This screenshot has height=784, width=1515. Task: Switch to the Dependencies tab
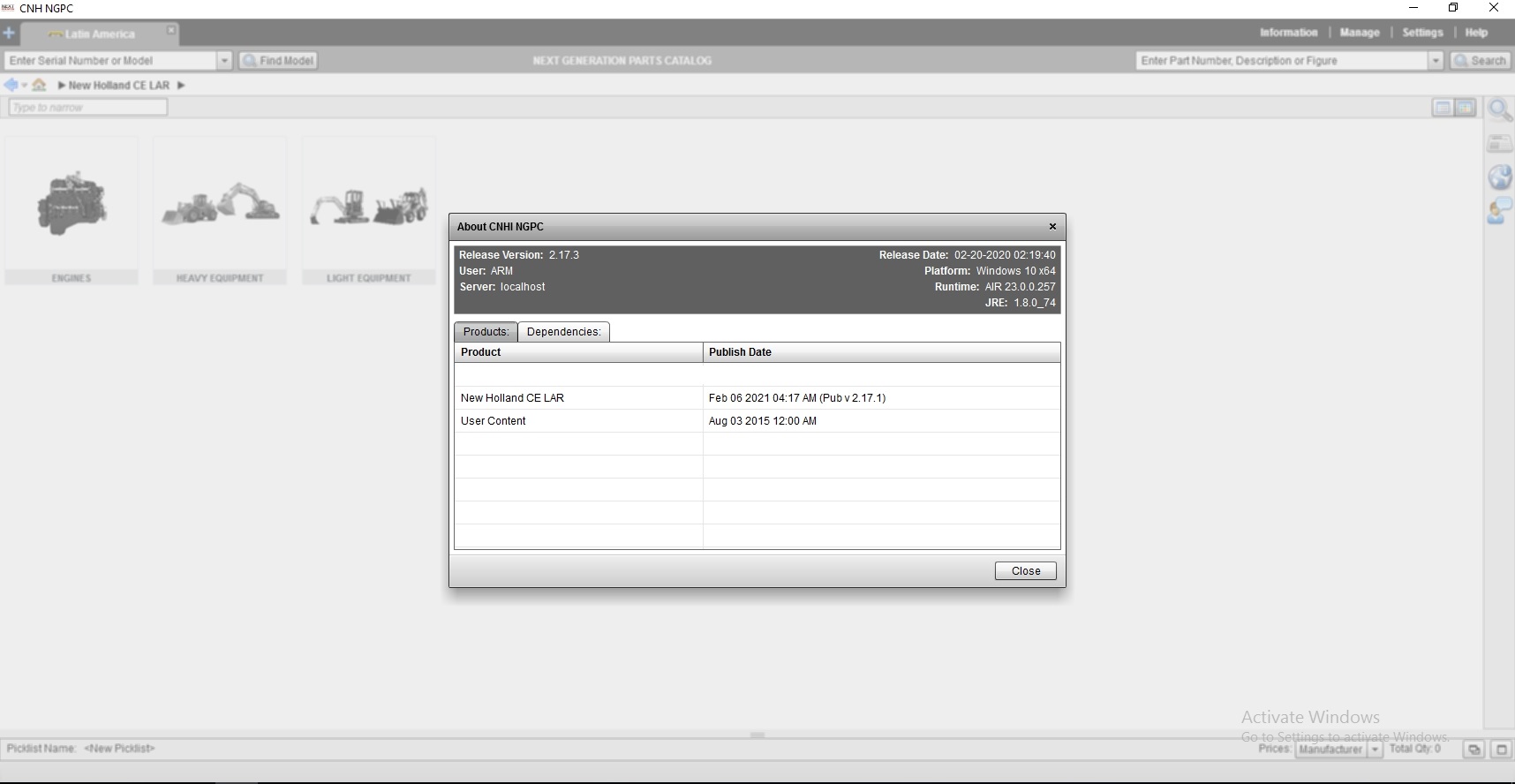(563, 332)
